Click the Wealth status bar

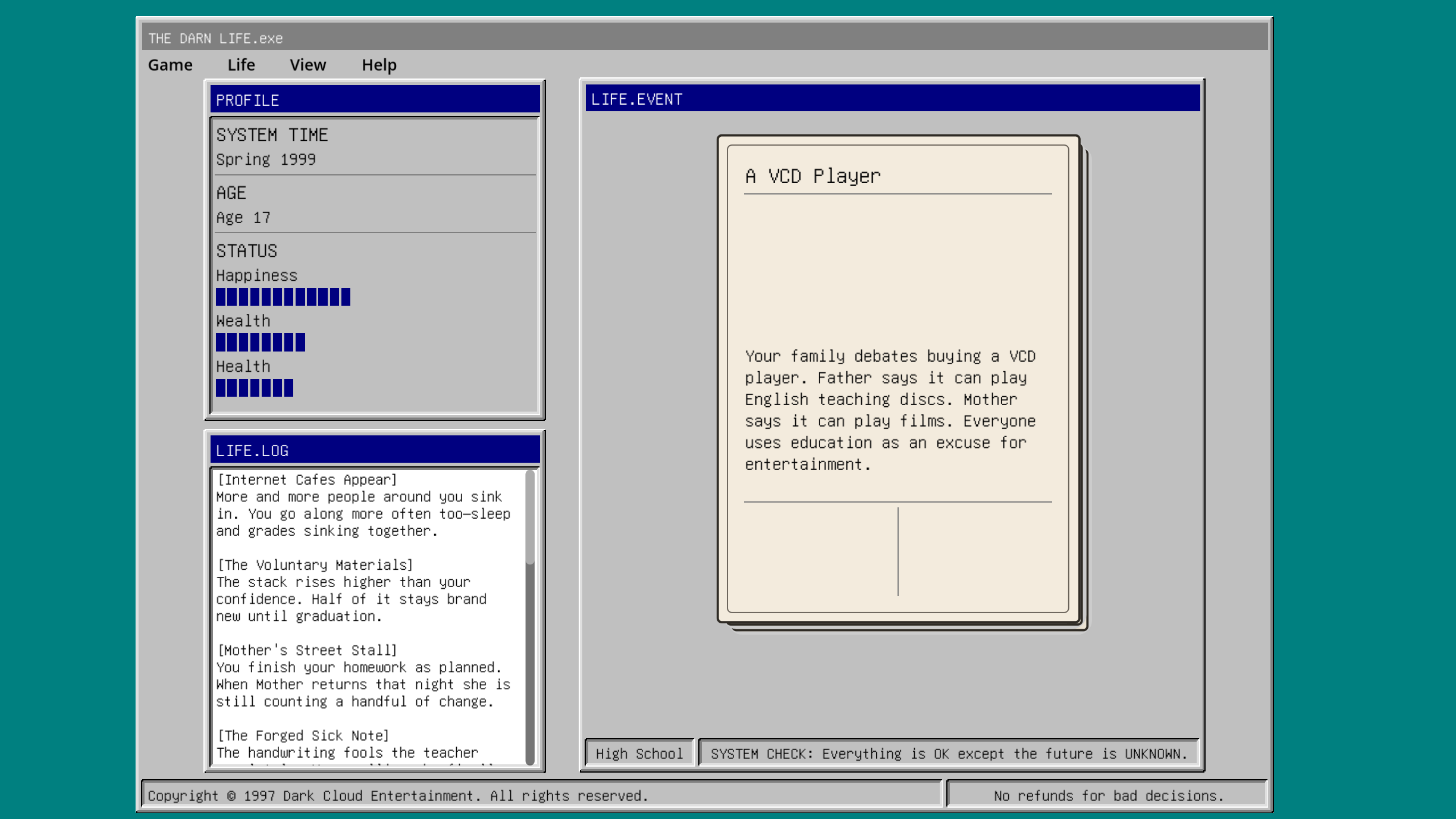(x=261, y=343)
